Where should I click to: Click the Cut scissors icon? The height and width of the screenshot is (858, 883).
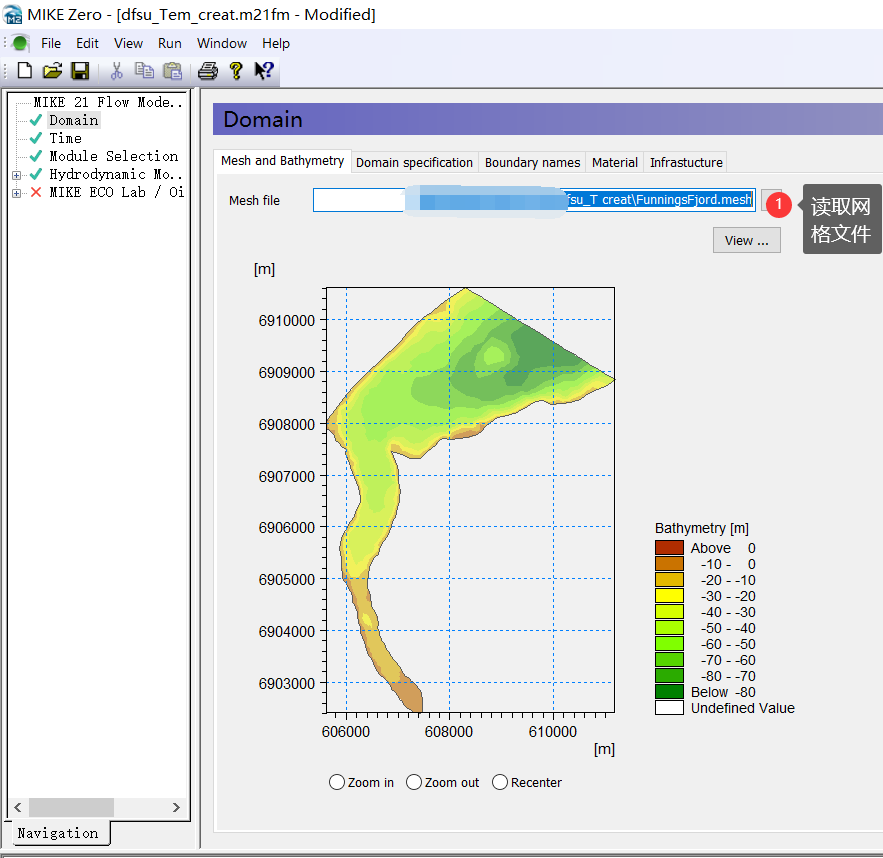point(116,71)
